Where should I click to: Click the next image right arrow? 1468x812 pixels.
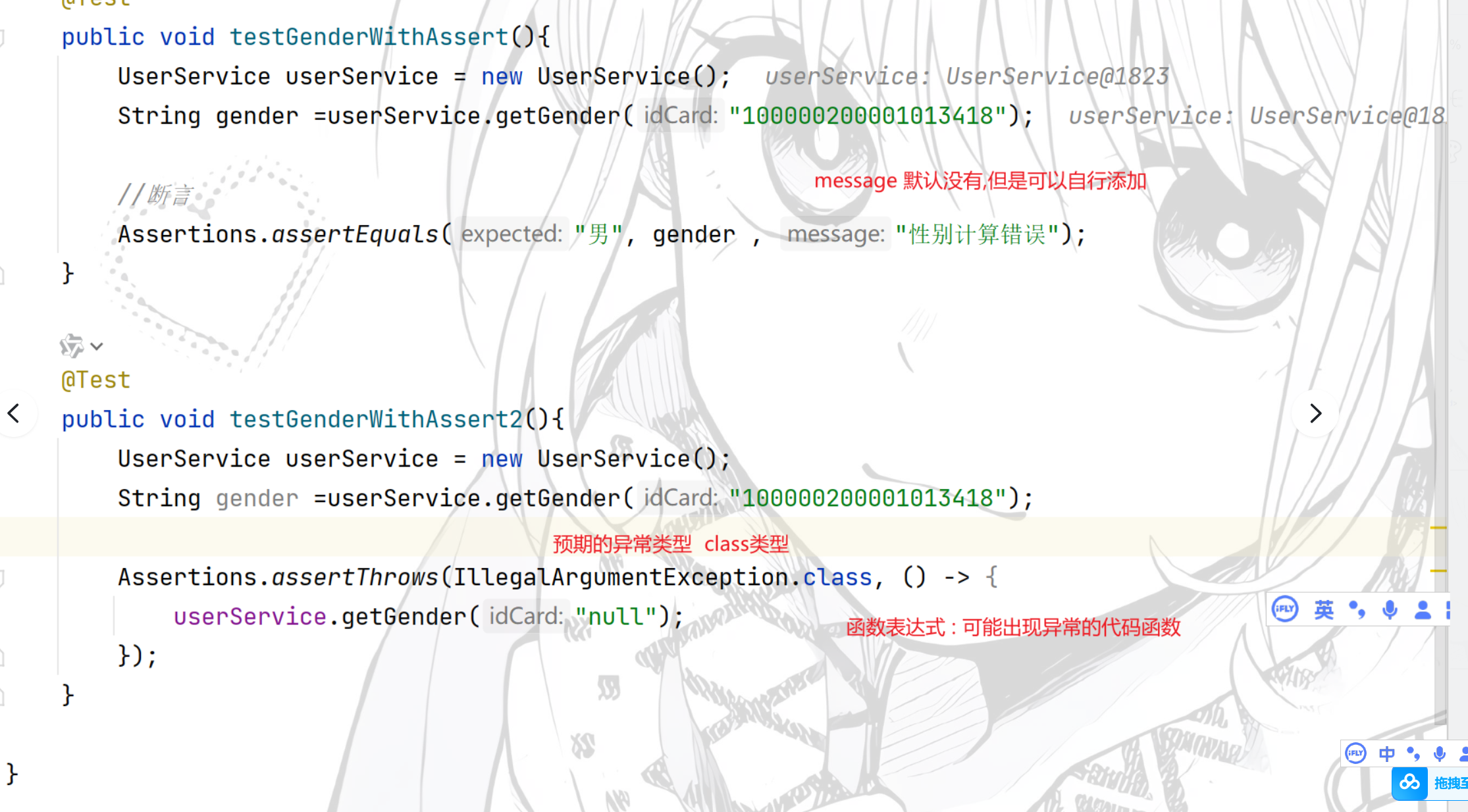tap(1315, 413)
